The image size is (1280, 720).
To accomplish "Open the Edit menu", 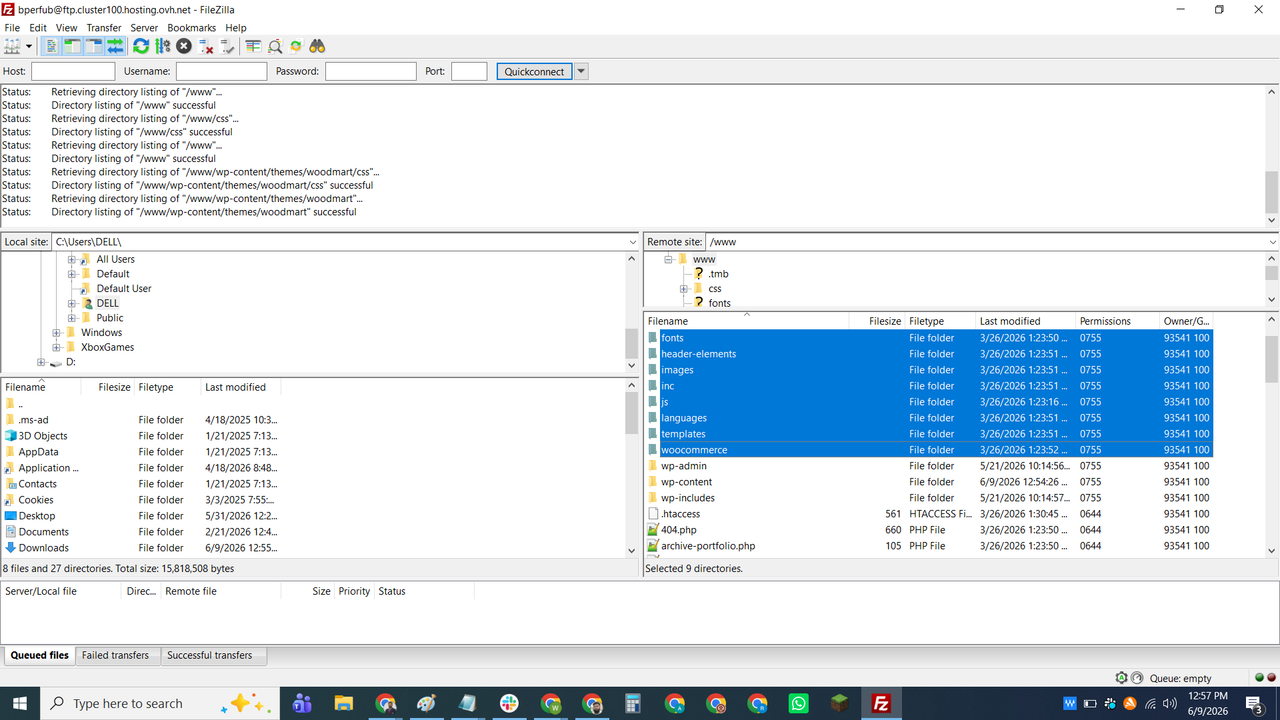I will (x=38, y=28).
